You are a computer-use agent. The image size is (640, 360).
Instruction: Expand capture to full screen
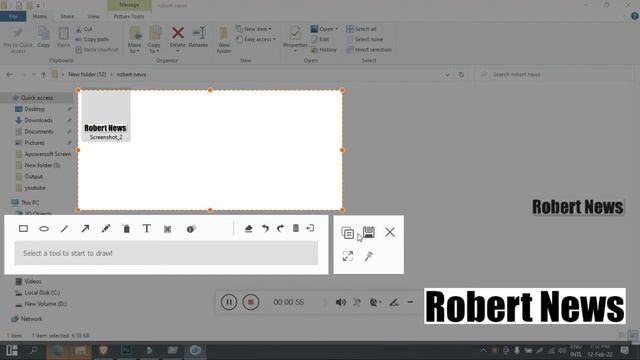(x=348, y=256)
